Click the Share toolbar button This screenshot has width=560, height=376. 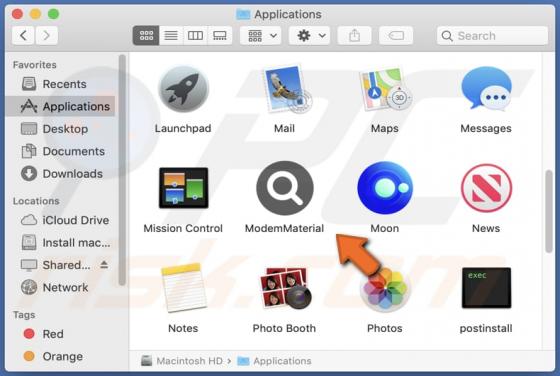point(354,35)
